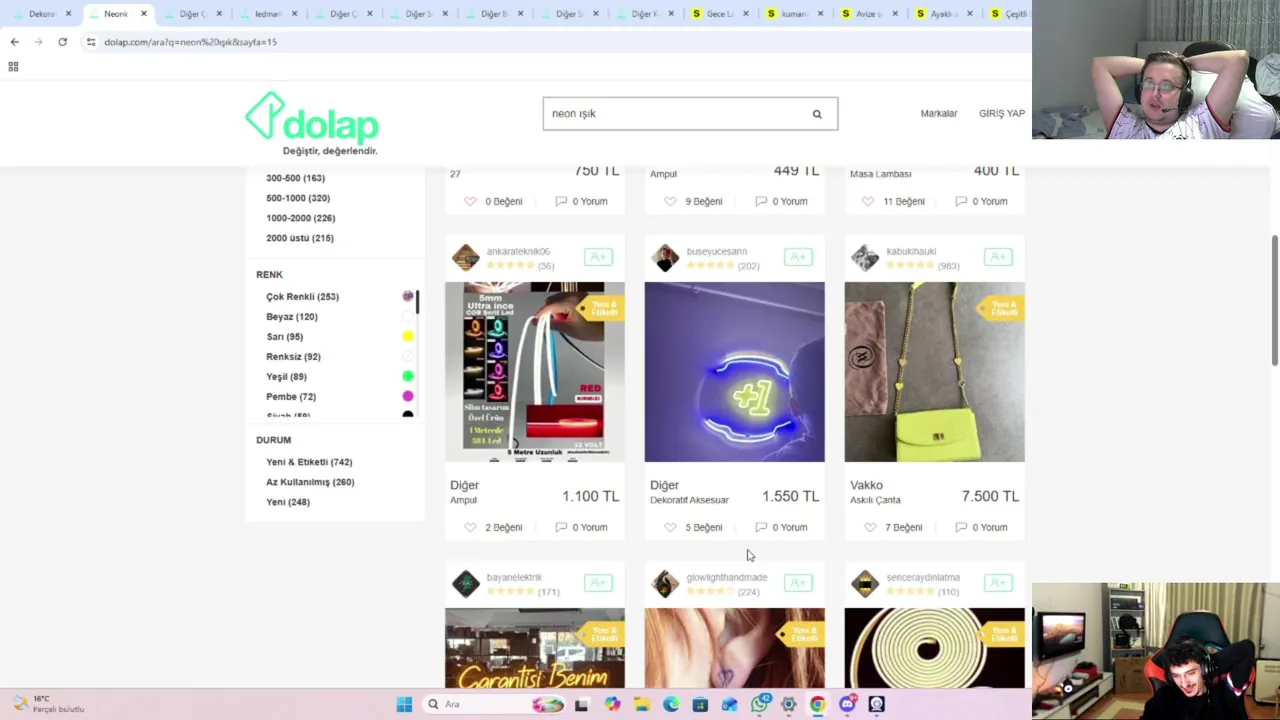Filter condition Yeni (248)
The width and height of the screenshot is (1280, 720).
[288, 502]
